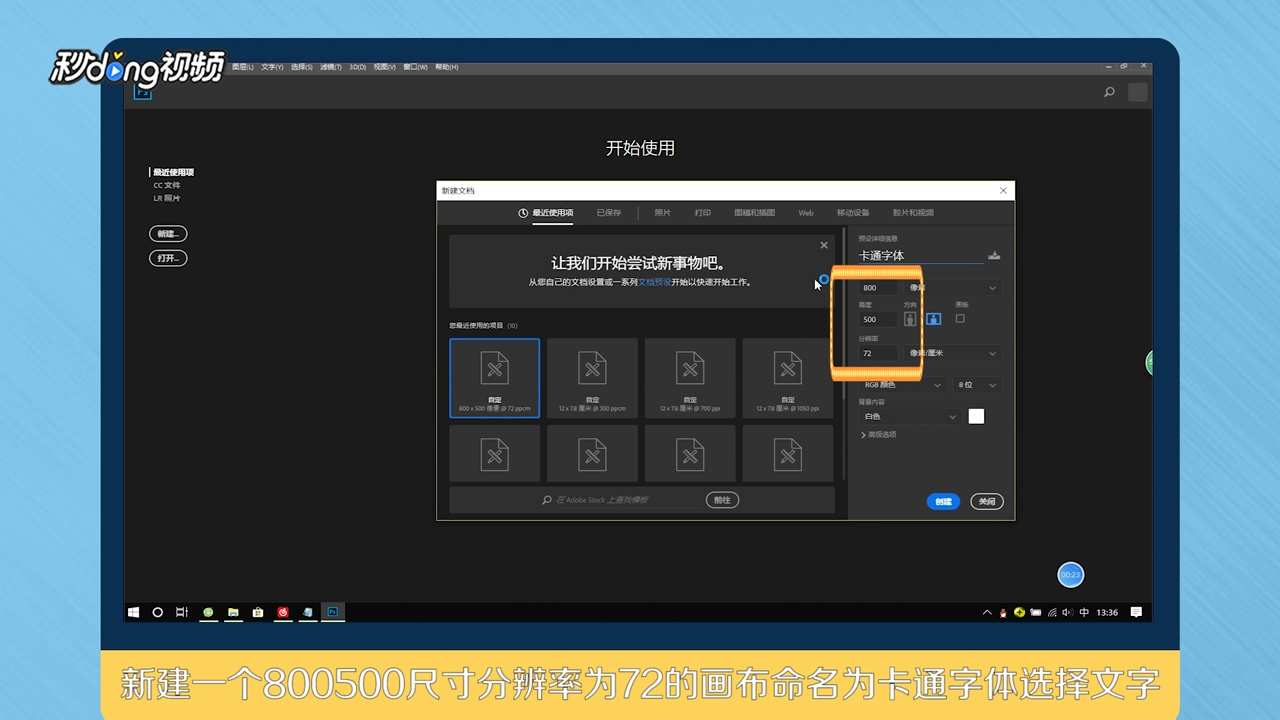Click the height field showing 500
This screenshot has width=1280, height=720.
[878, 320]
